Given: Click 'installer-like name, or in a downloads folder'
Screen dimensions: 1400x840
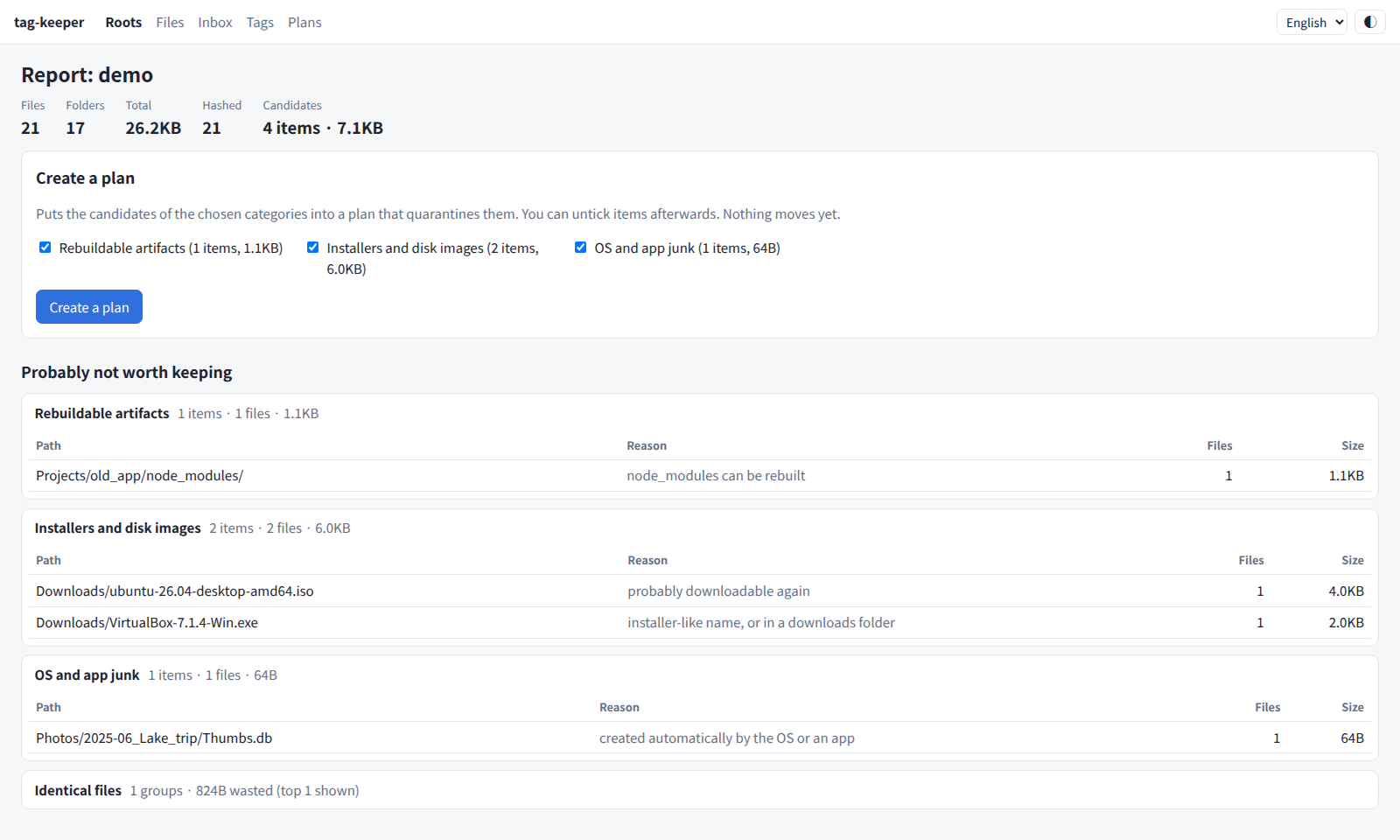Looking at the screenshot, I should point(761,622).
